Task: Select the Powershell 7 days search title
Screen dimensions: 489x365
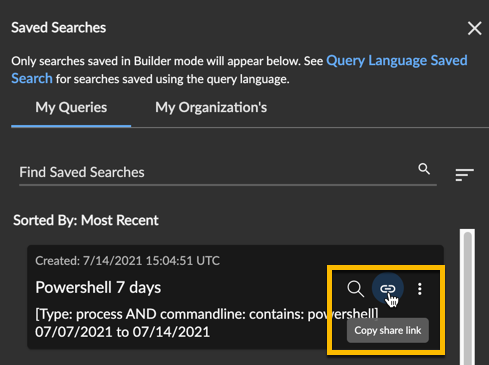Action: click(x=98, y=287)
